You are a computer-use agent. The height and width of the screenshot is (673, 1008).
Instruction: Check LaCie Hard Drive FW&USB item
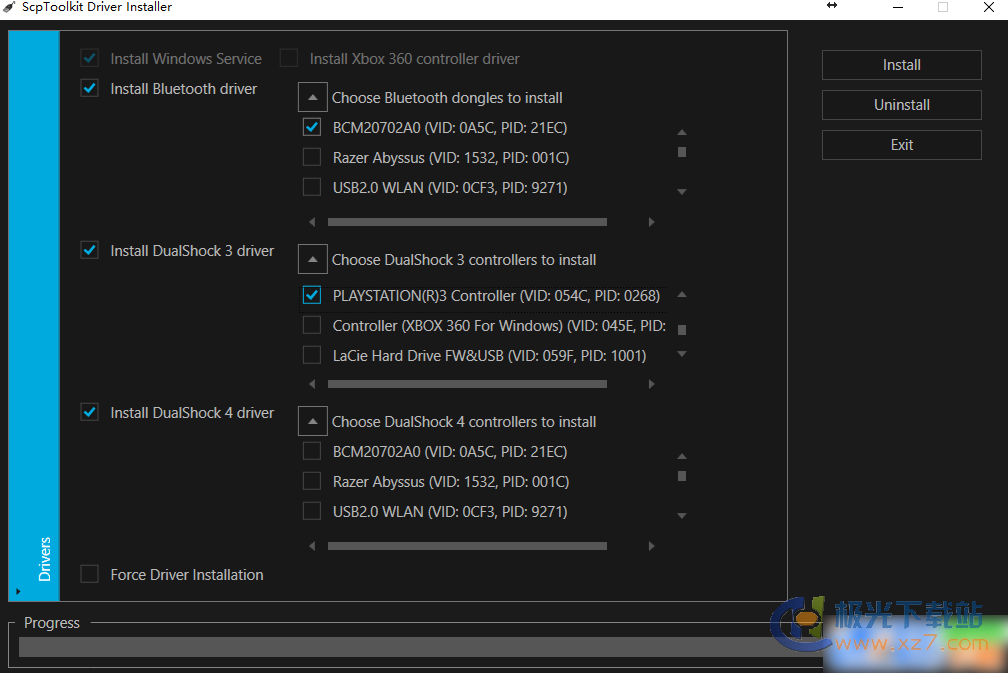point(312,355)
